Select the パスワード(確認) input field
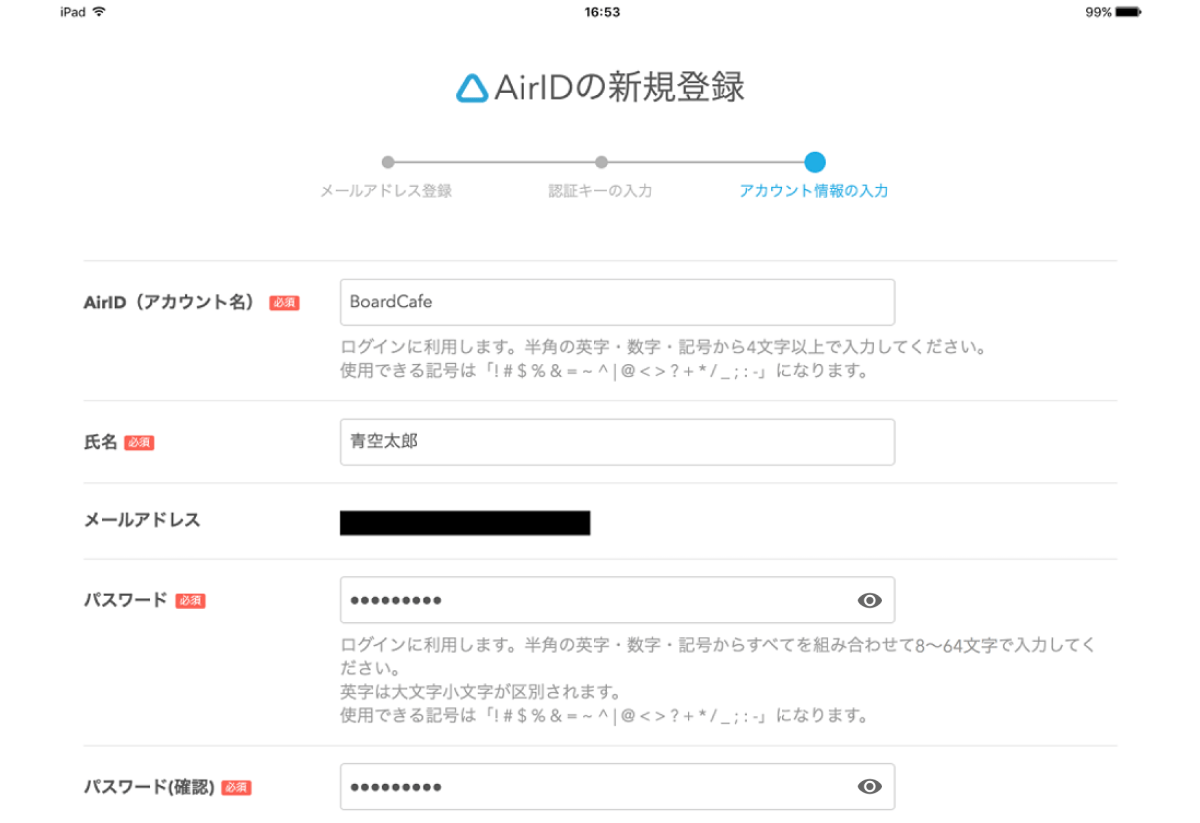 tap(617, 787)
